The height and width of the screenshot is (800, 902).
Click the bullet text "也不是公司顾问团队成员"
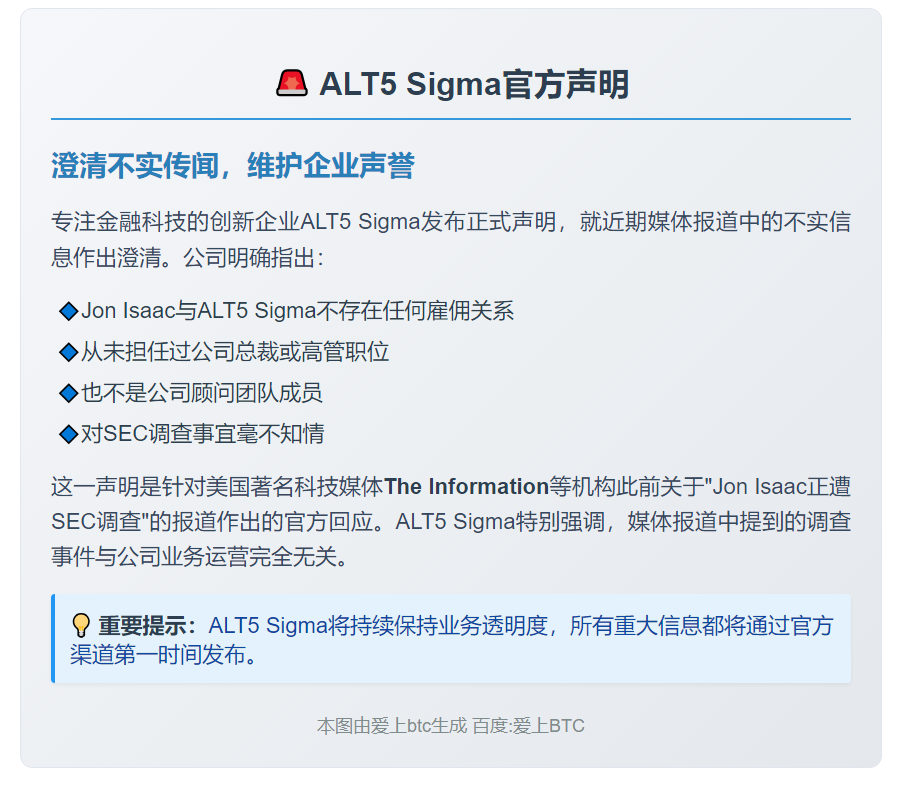tap(202, 393)
